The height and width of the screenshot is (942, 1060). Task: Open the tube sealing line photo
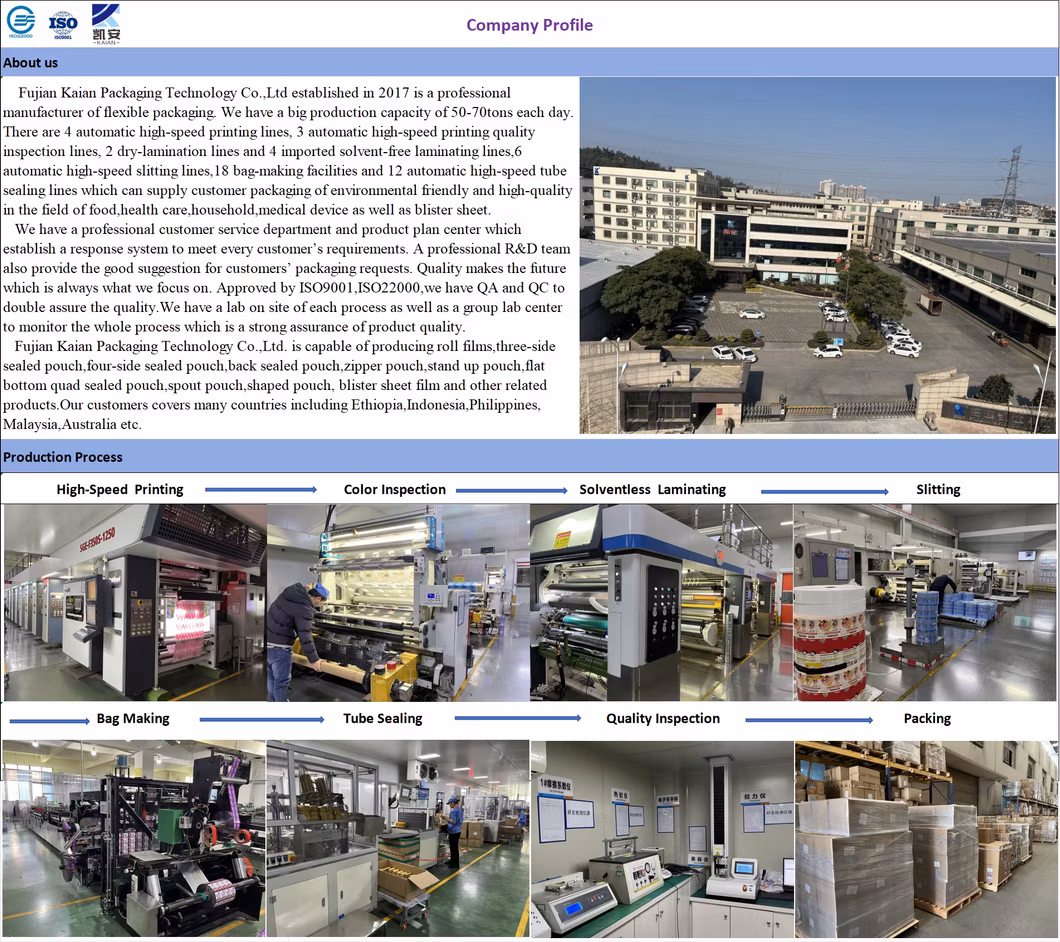click(x=398, y=839)
